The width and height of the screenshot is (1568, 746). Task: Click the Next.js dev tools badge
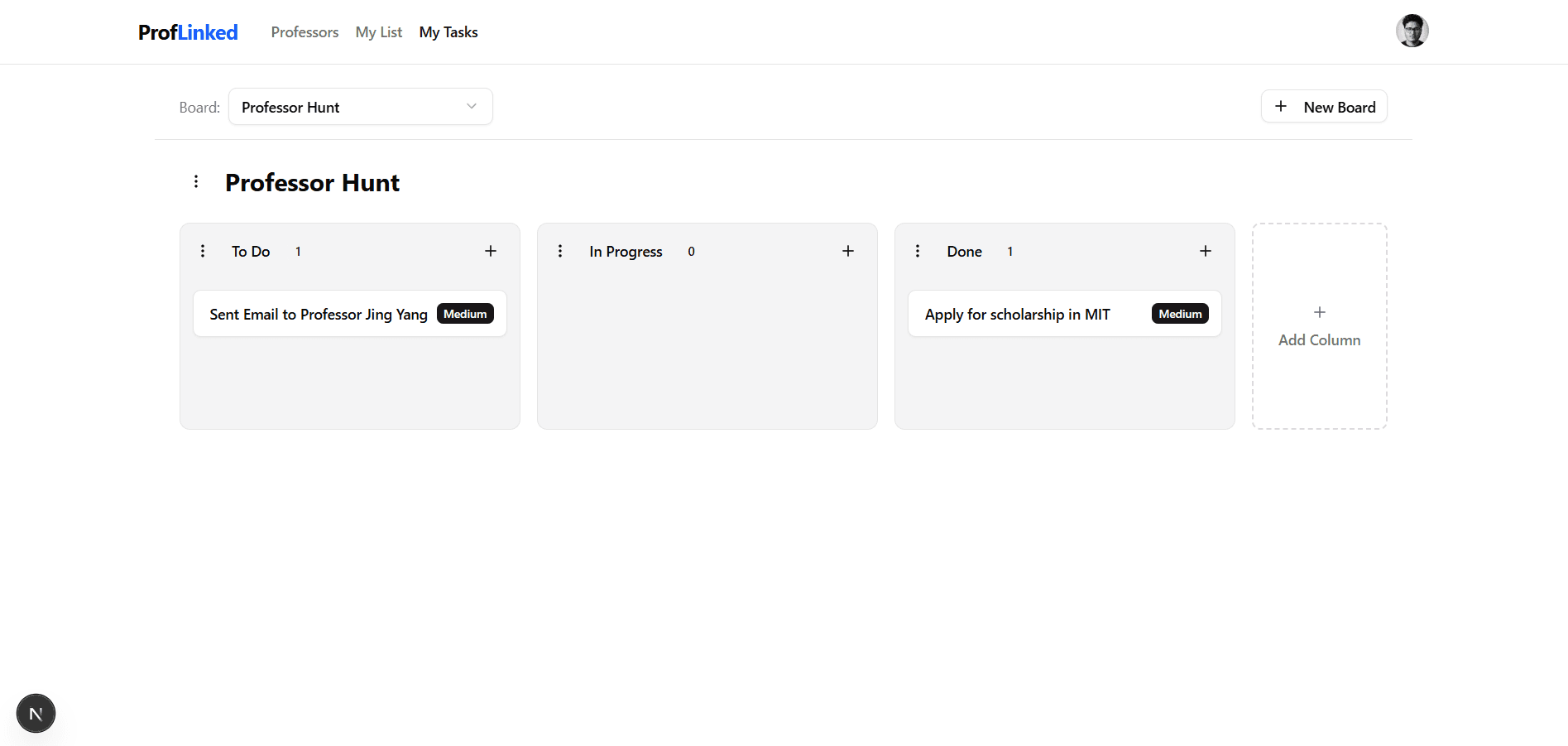click(x=36, y=713)
